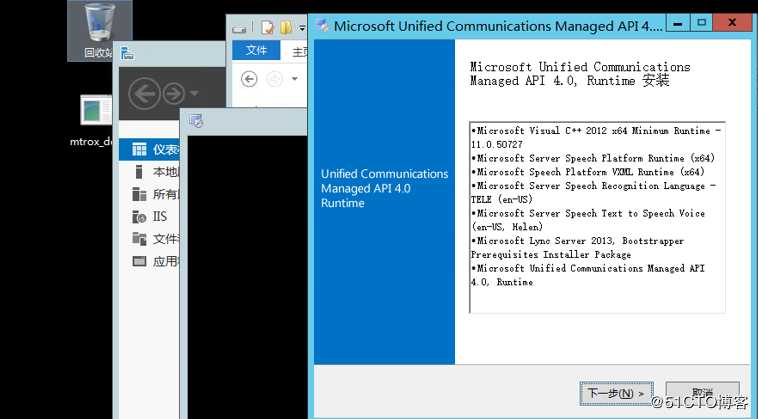Screen dimensions: 758x419
Task: Click the Speech Platform VXML Runtime line
Action: [588, 172]
